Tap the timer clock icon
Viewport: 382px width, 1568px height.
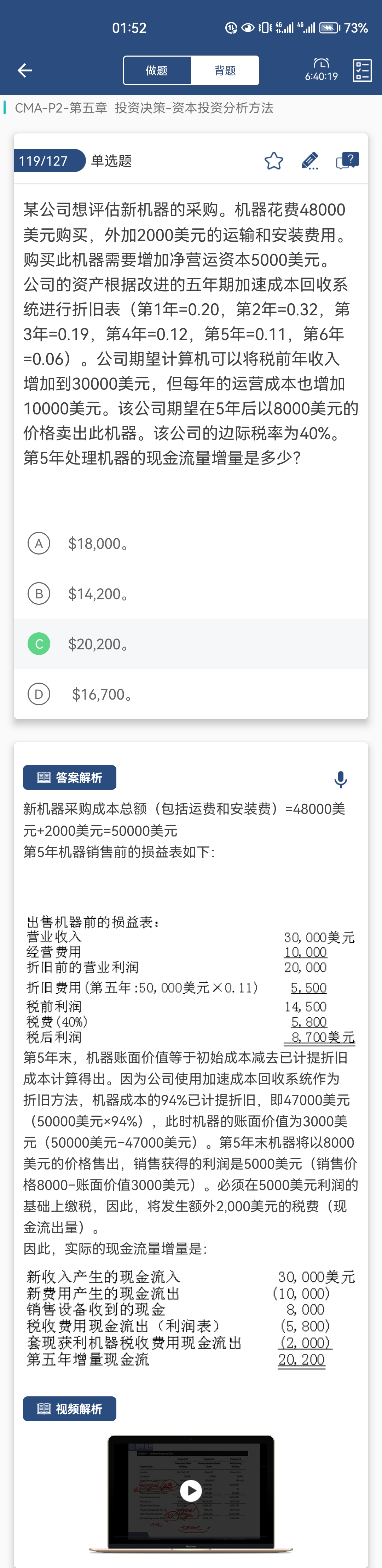tap(321, 63)
